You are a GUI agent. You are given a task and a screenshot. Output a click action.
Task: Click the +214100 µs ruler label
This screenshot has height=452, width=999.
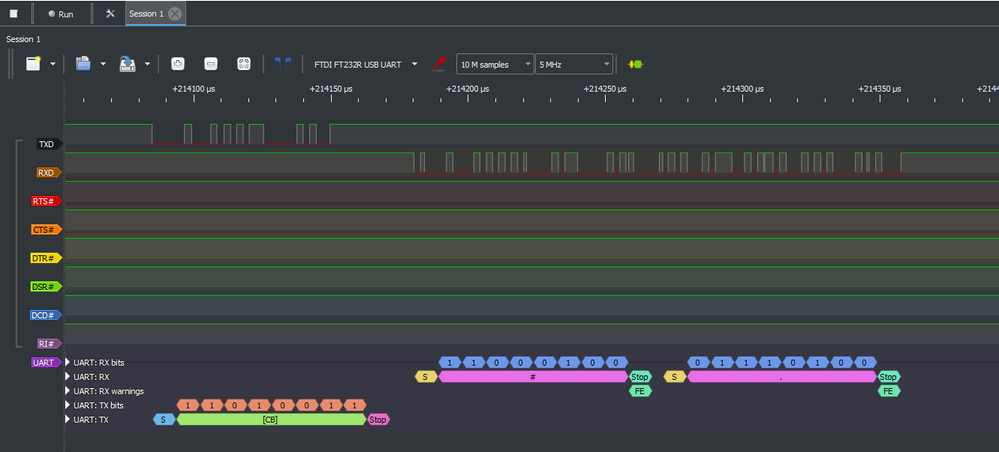click(x=194, y=89)
